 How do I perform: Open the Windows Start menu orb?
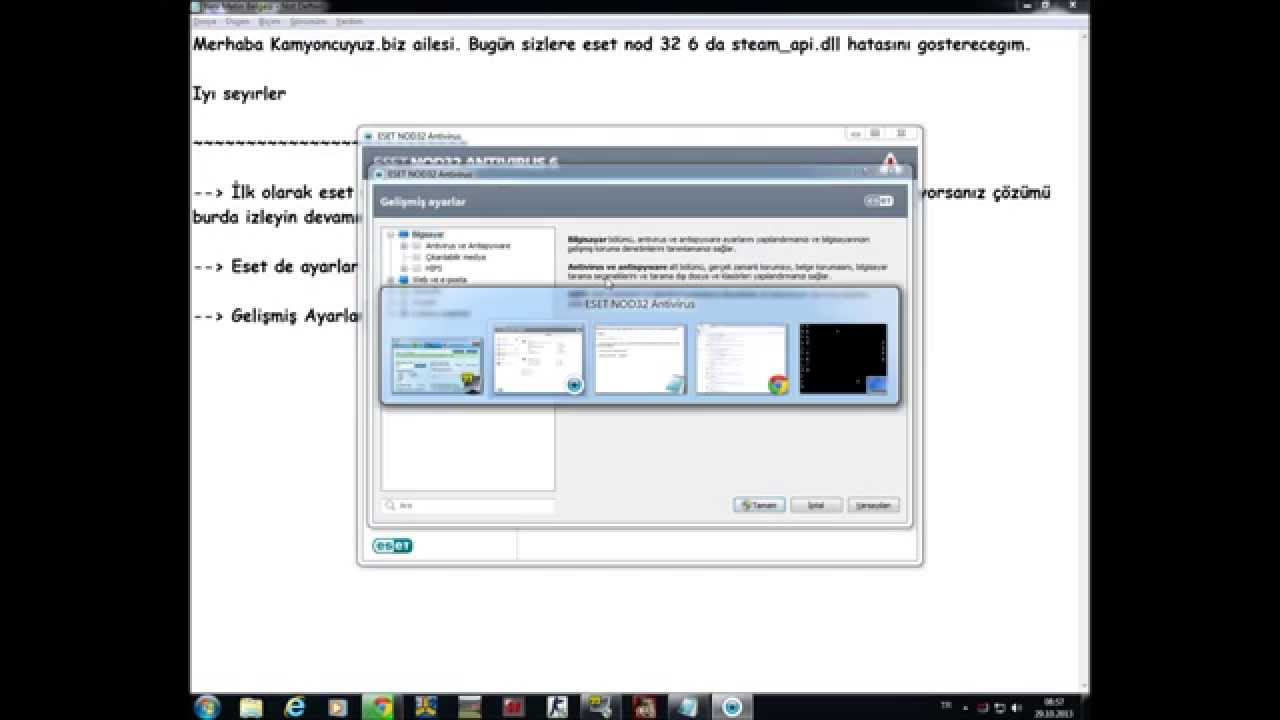(x=207, y=706)
